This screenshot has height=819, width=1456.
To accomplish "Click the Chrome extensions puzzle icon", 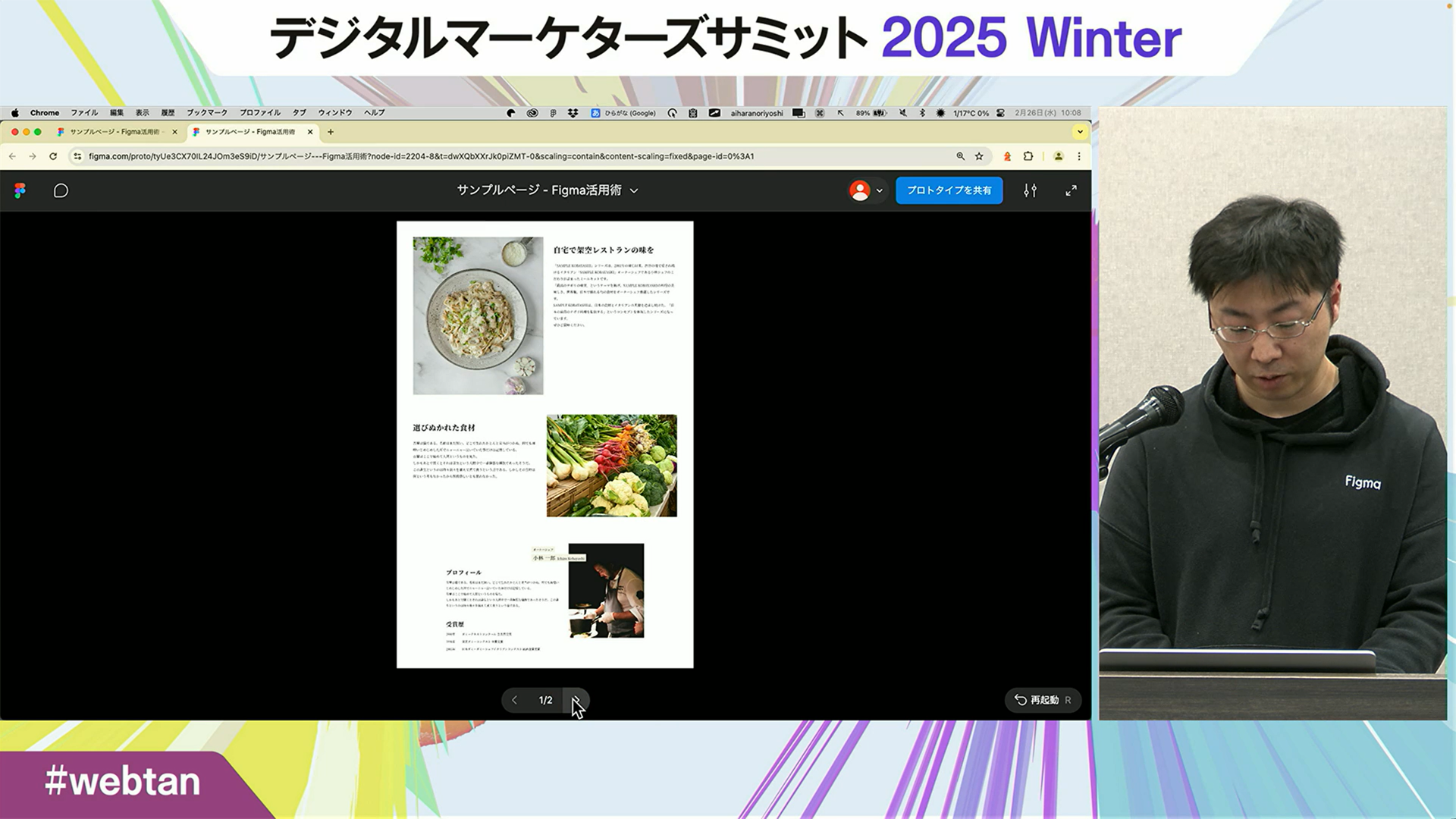I will tap(1028, 156).
